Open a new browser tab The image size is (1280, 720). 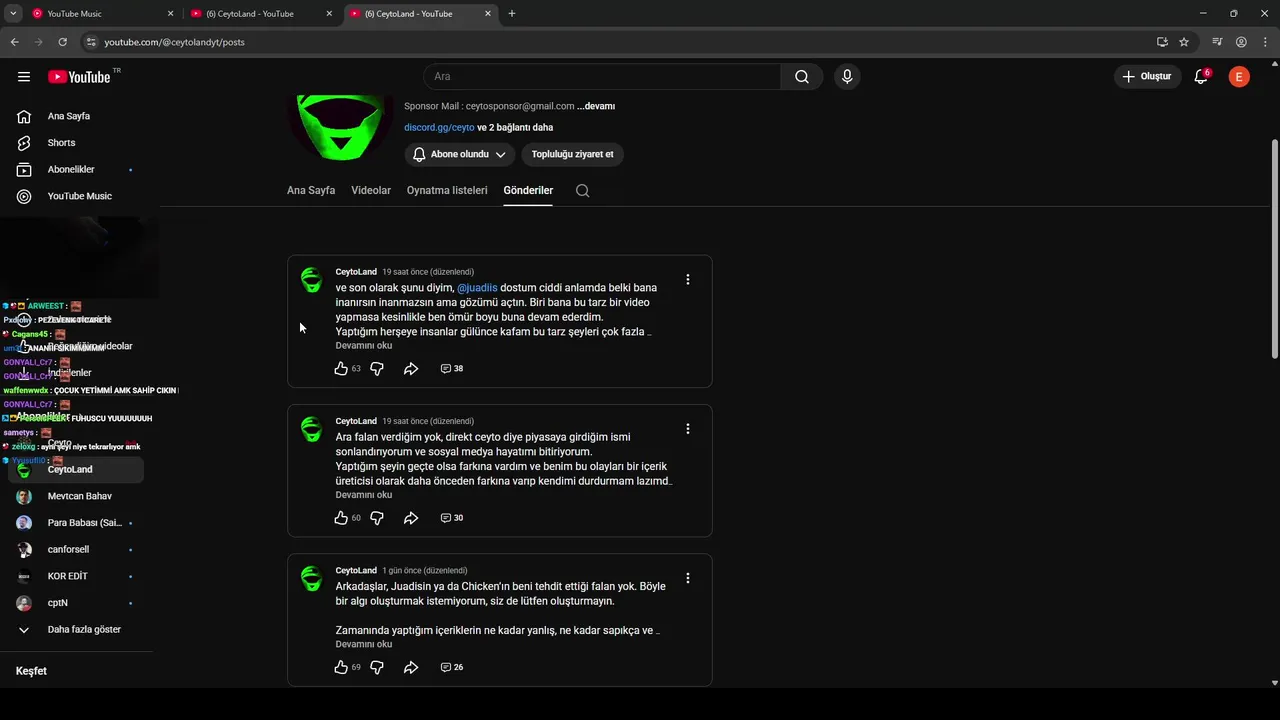point(512,14)
